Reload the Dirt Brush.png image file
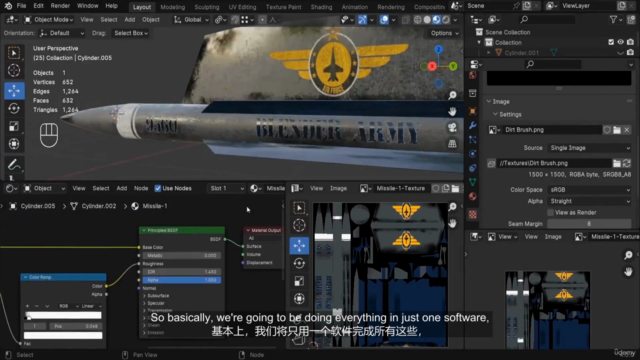The height and width of the screenshot is (360, 640). pos(627,163)
